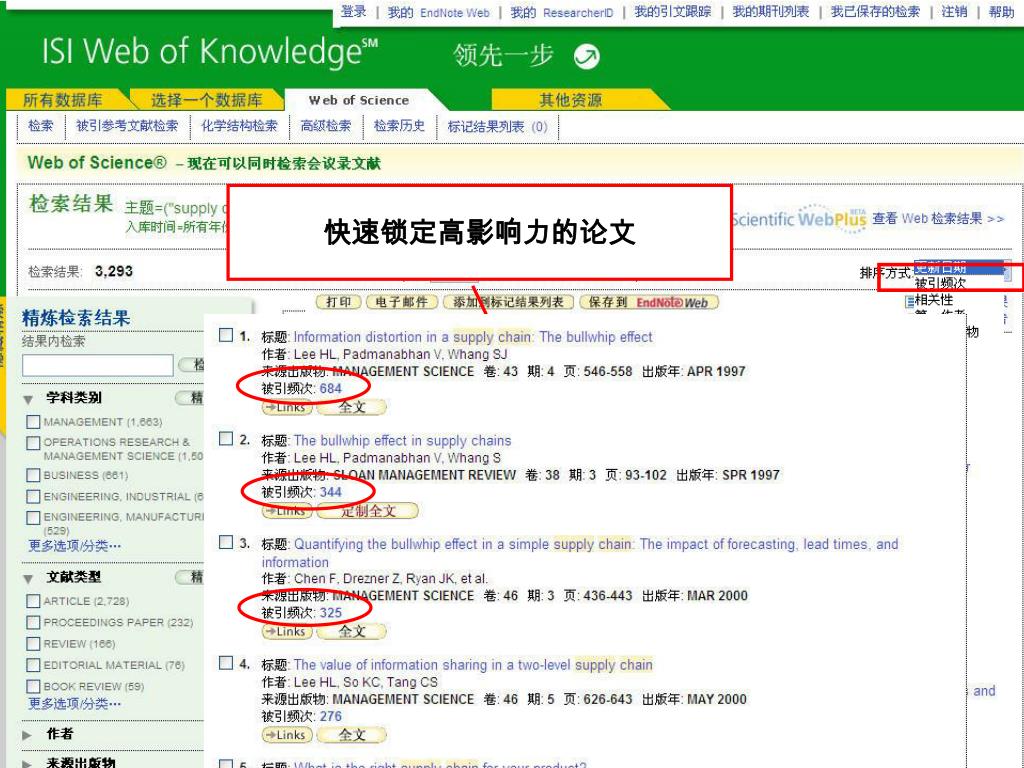Check ENGINEERING, INDUSTRIAL category filter
This screenshot has width=1024, height=768.
coord(33,496)
